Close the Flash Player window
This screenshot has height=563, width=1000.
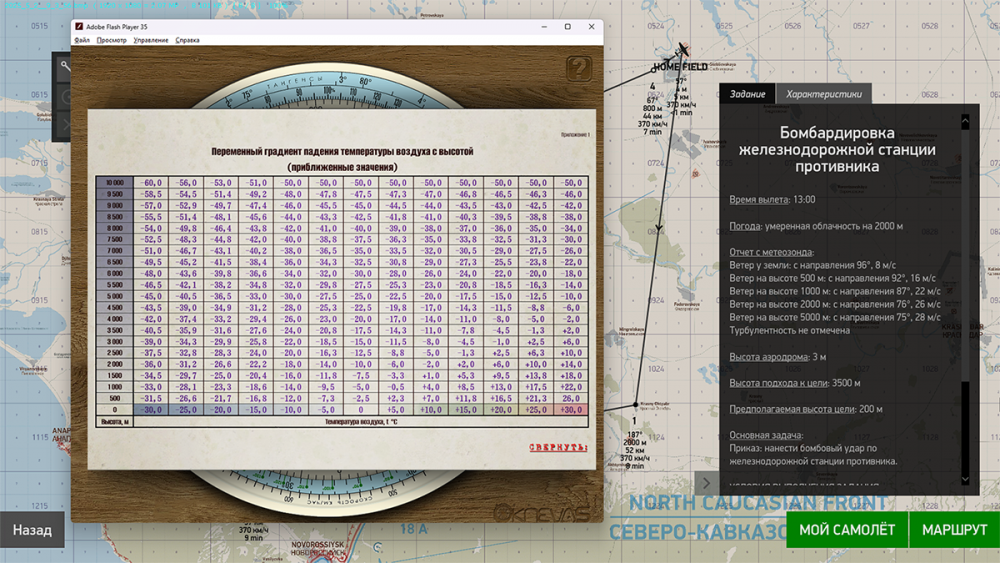pos(591,27)
